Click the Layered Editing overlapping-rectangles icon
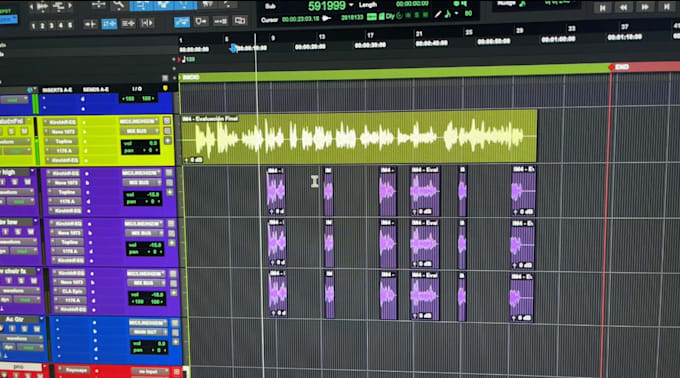This screenshot has height=378, width=680. pyautogui.click(x=239, y=20)
